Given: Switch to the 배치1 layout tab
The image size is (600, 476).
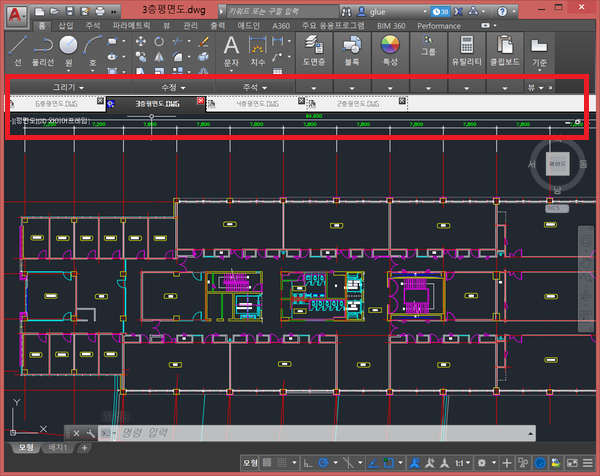Looking at the screenshot, I should (59, 447).
